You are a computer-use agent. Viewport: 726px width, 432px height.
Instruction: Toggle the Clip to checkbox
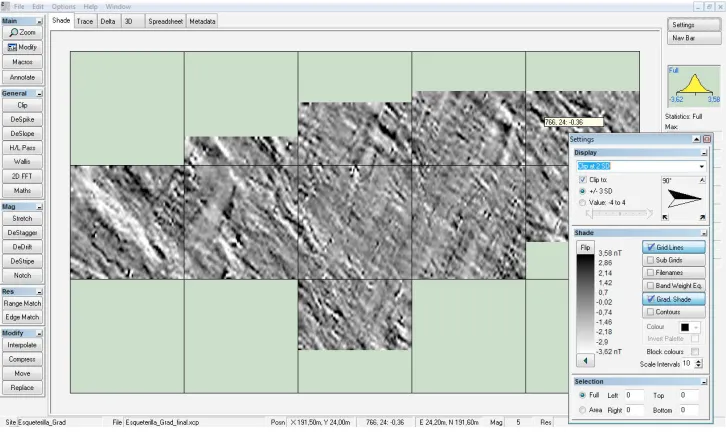pyautogui.click(x=582, y=180)
